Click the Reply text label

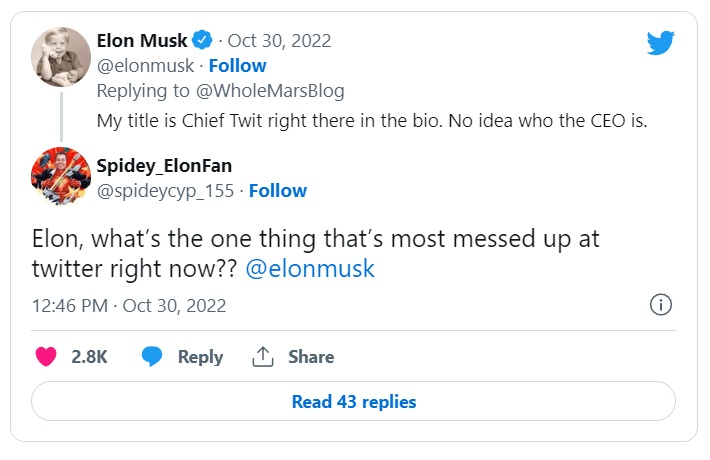(x=200, y=357)
